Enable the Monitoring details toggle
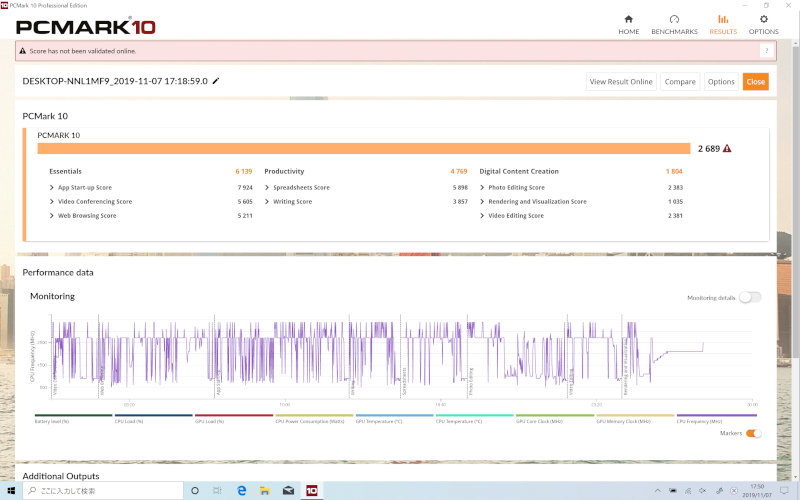Viewport: 800px width, 500px height. pos(750,297)
